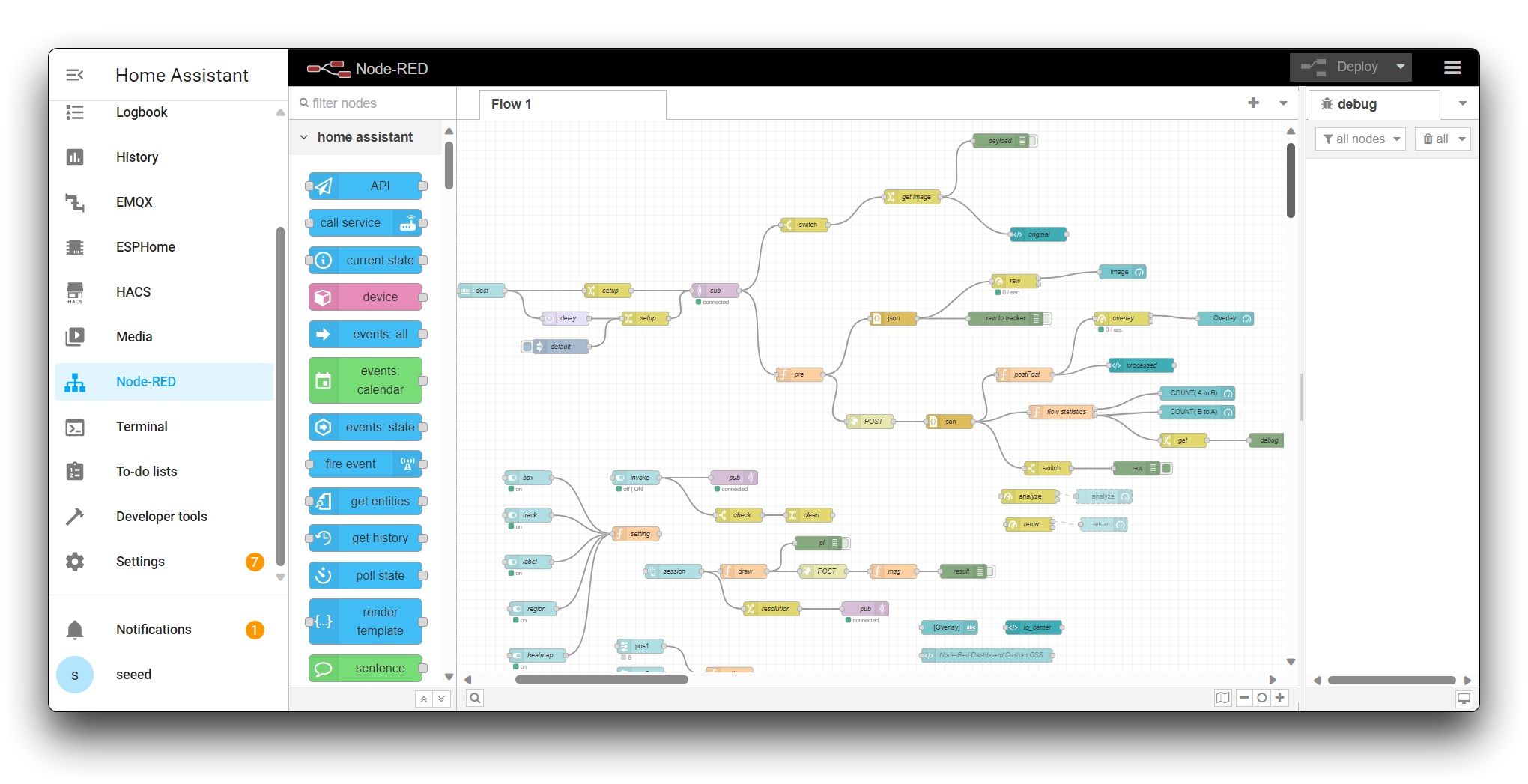Open the Node-RED main hamburger menu
This screenshot has width=1528, height=784.
tap(1452, 67)
